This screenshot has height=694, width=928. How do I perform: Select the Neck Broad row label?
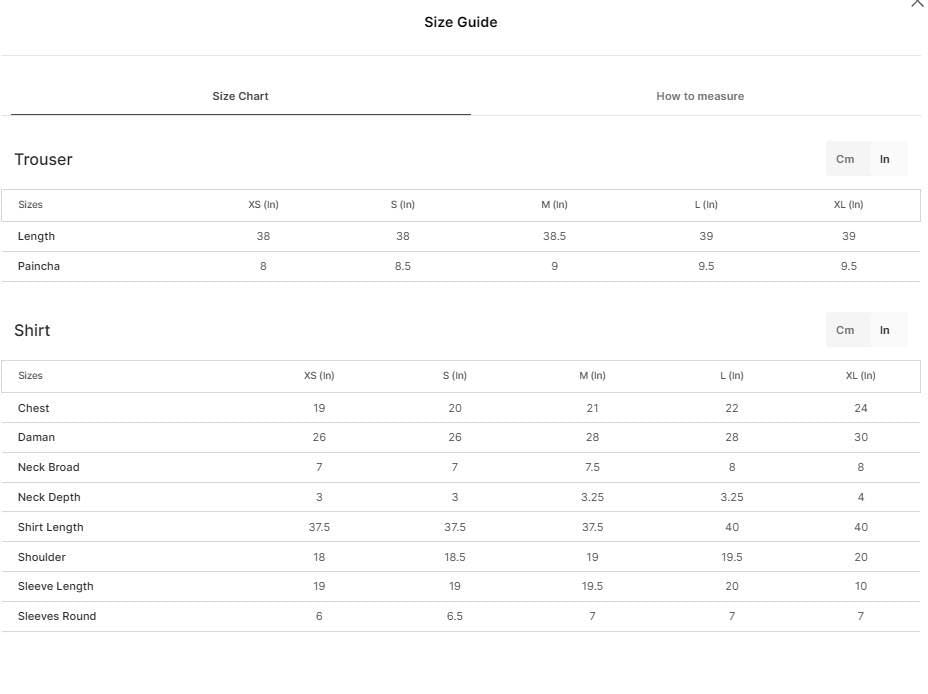(49, 467)
